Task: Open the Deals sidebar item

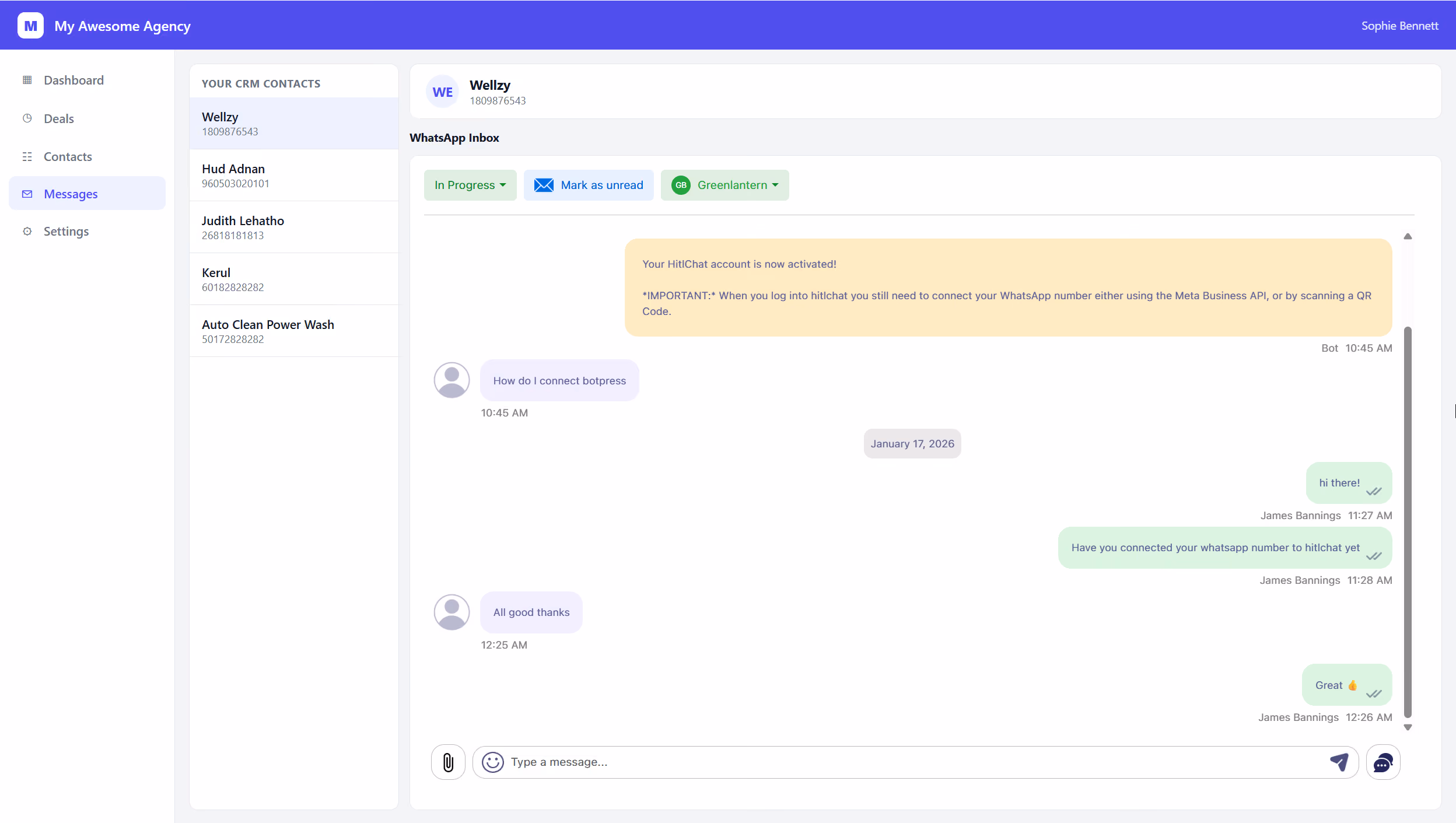Action: click(x=87, y=118)
